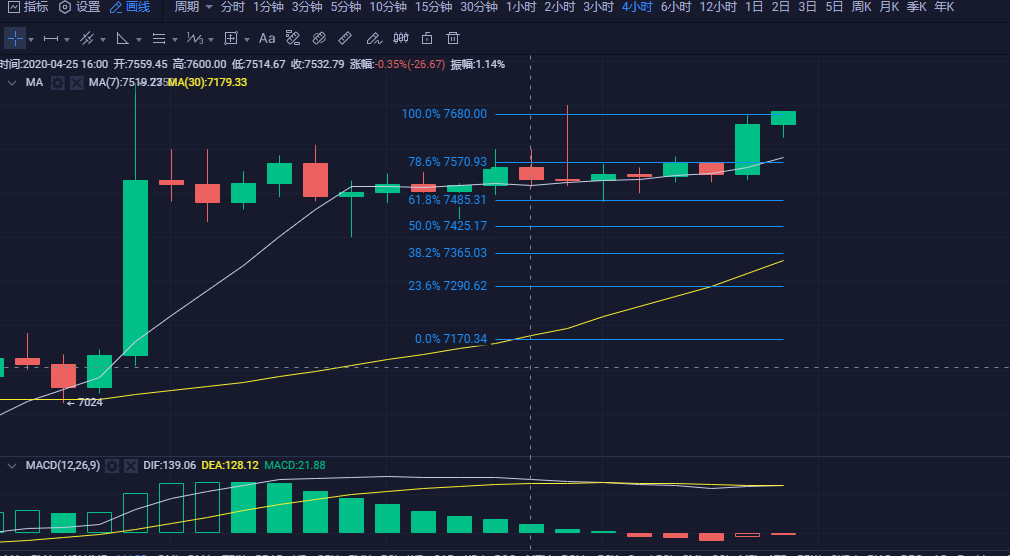Click the 61.8% 7485.31 Fibonacci label
Screen dimensions: 1010x556
tap(448, 200)
